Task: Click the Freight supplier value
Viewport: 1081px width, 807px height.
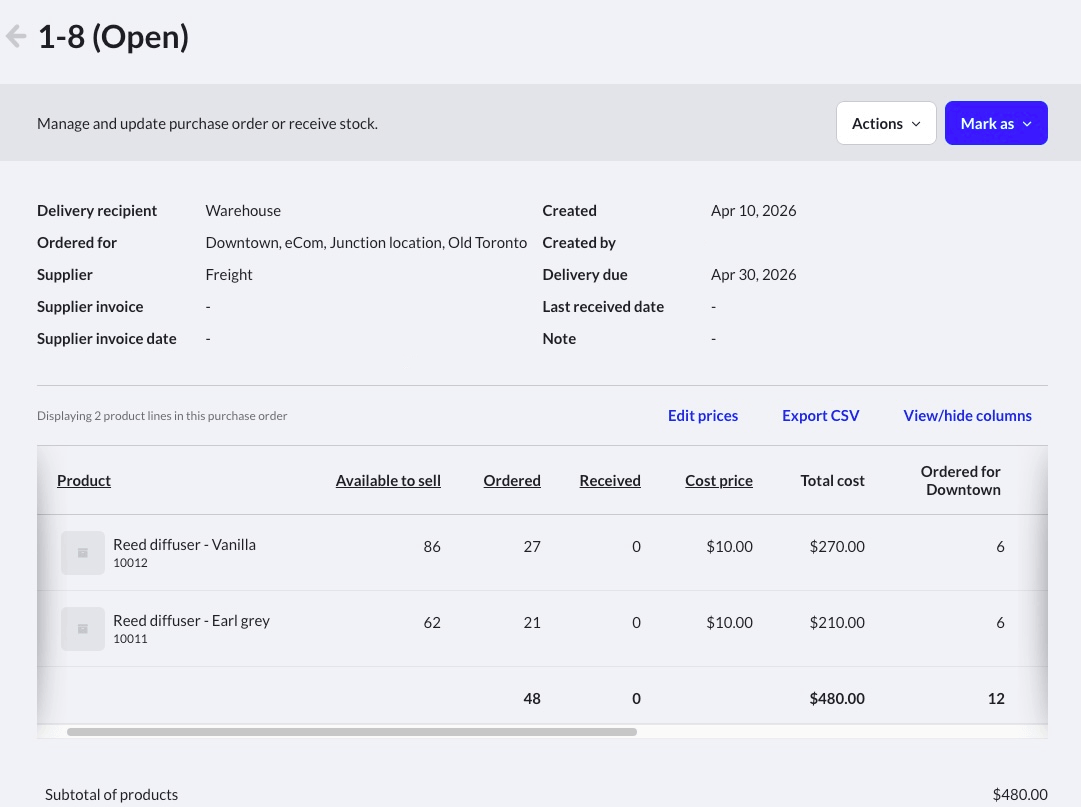Action: pyautogui.click(x=229, y=274)
